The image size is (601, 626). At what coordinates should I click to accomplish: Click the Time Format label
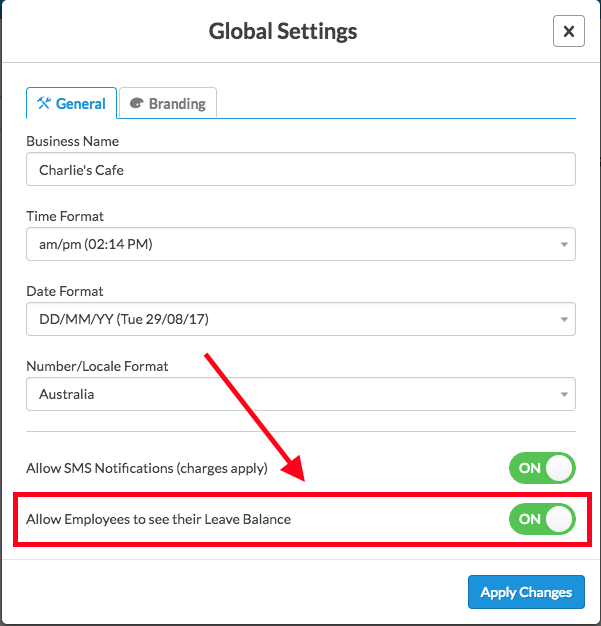click(x=65, y=216)
